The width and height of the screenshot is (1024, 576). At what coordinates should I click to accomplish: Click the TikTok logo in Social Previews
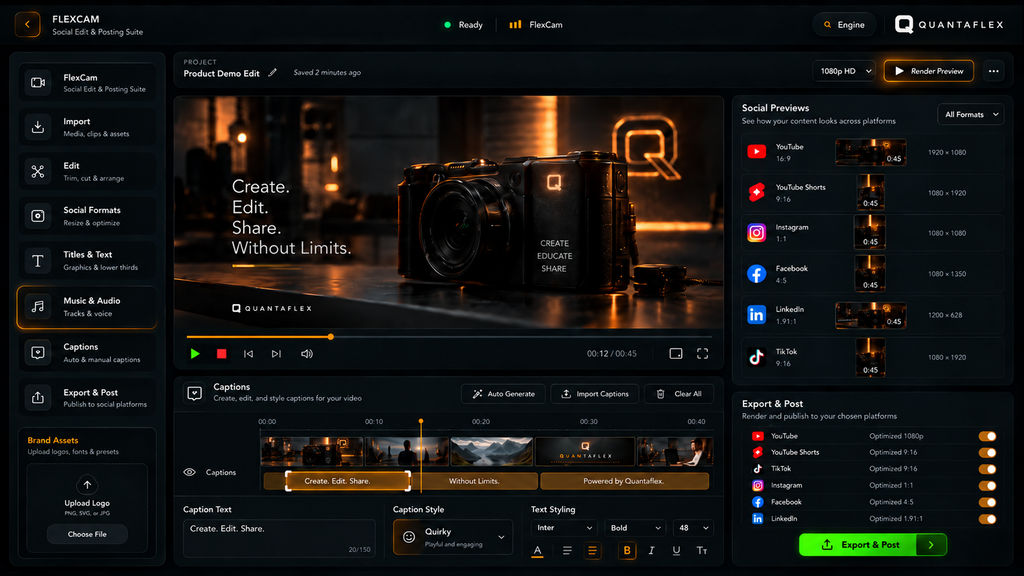click(756, 357)
